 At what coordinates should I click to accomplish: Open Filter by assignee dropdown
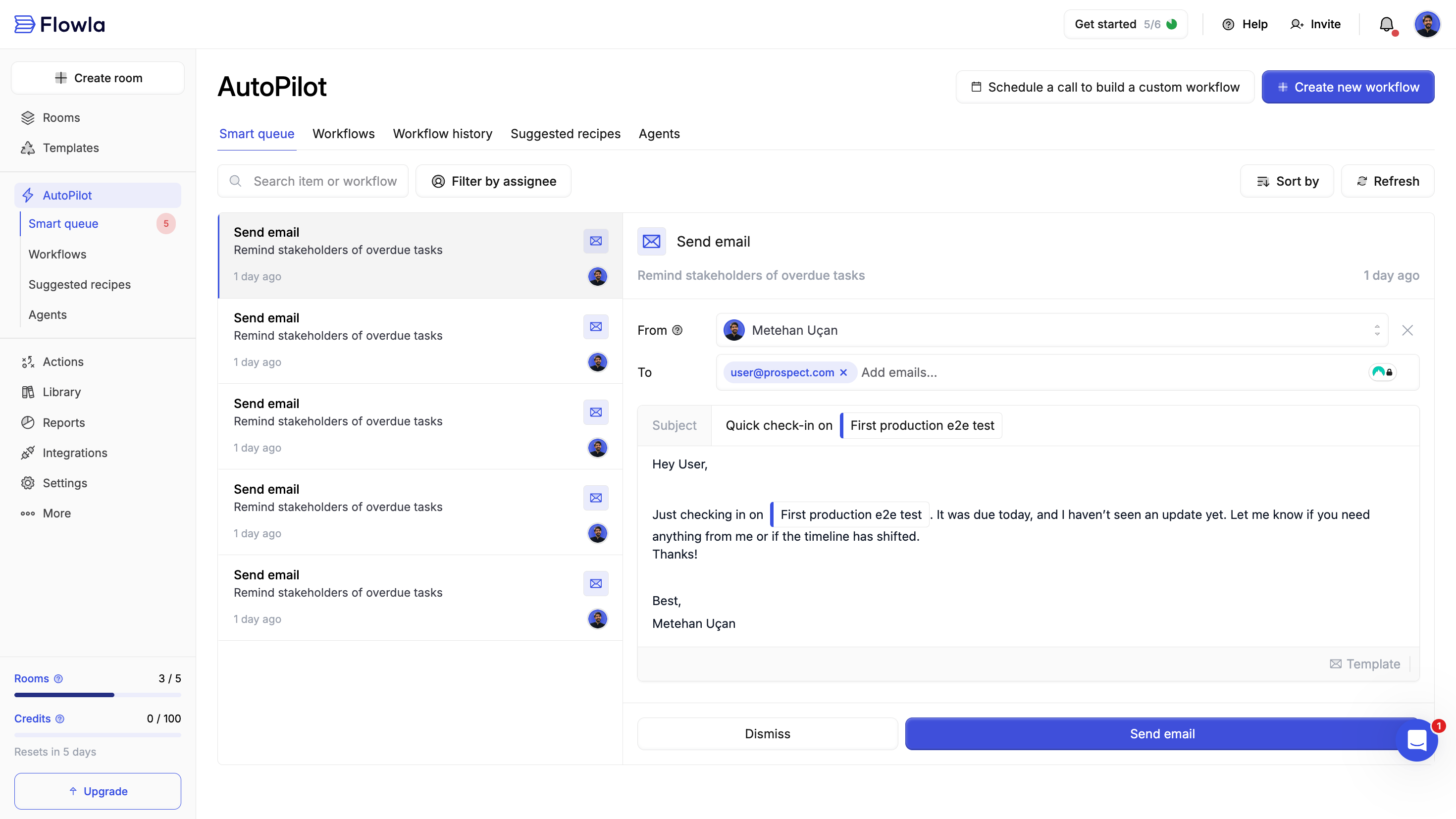point(493,181)
